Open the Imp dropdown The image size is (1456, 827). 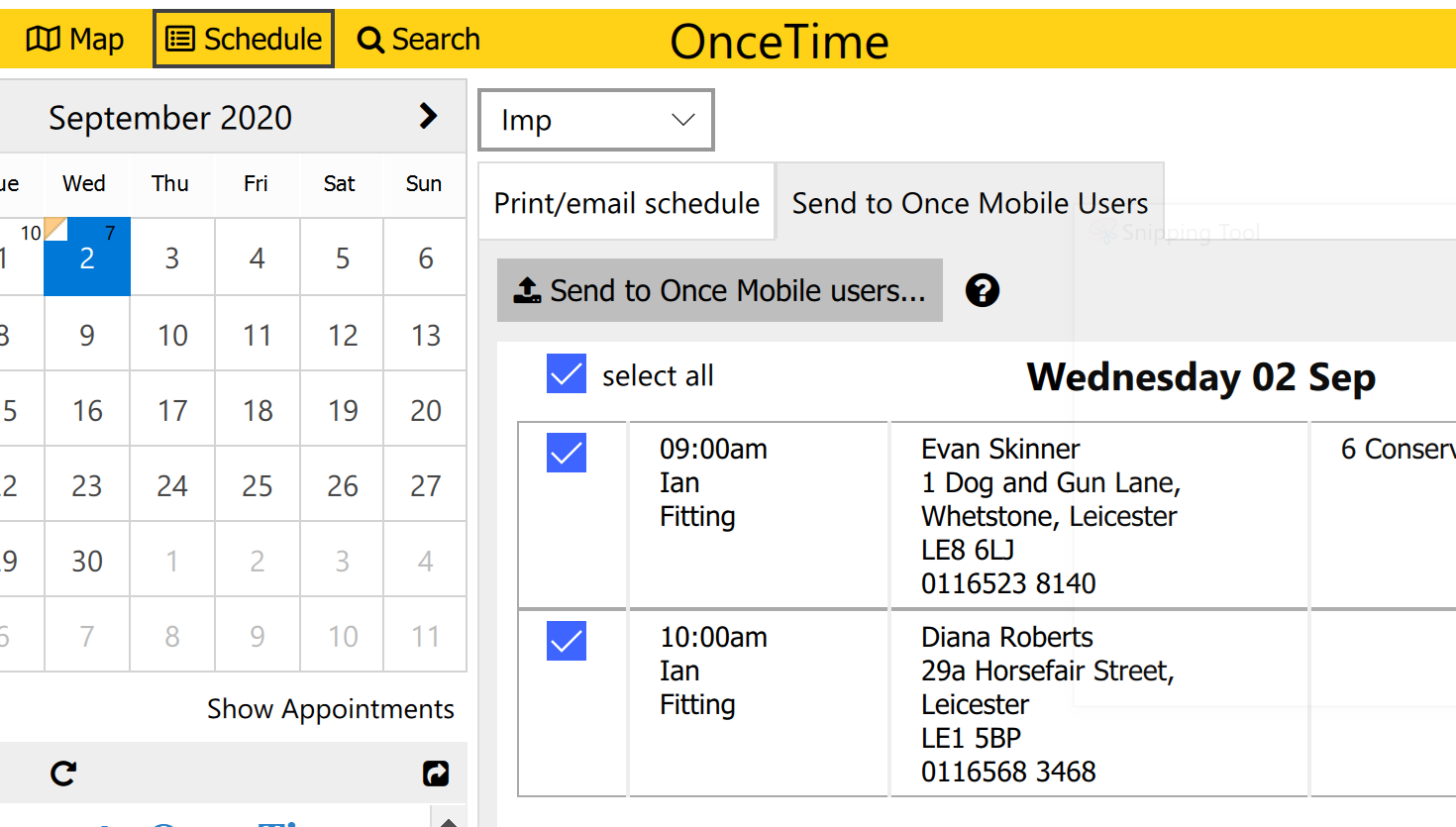[595, 120]
